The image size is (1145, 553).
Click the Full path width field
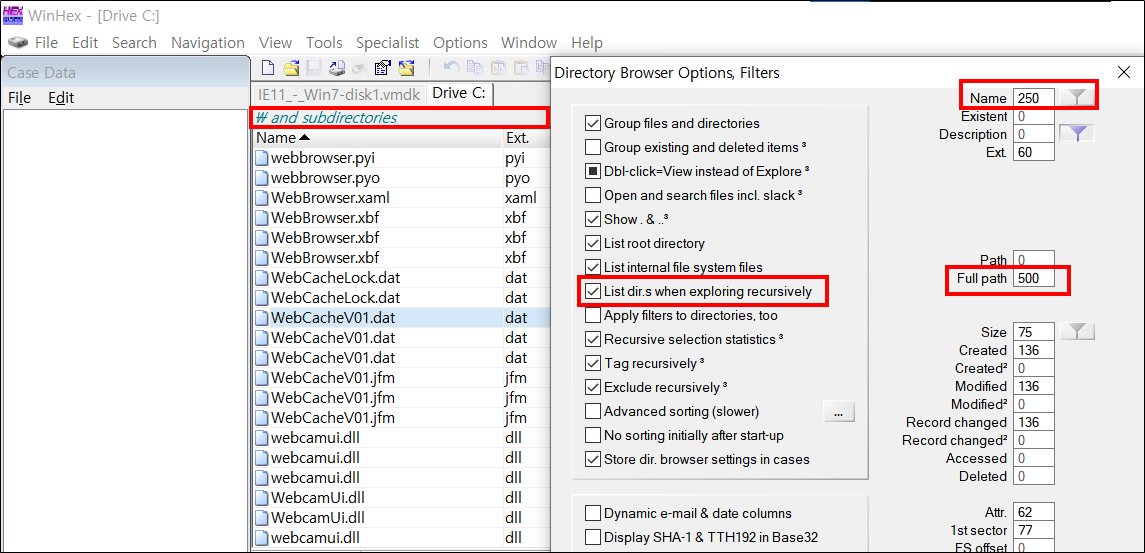point(1034,278)
